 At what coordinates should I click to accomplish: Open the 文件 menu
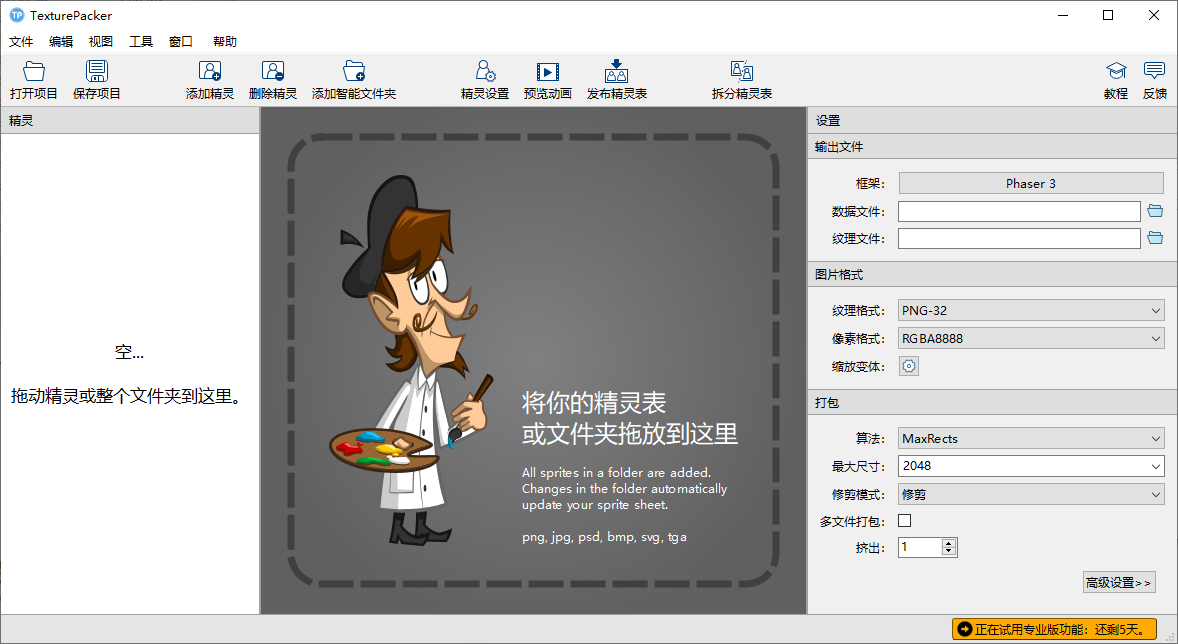tap(21, 41)
